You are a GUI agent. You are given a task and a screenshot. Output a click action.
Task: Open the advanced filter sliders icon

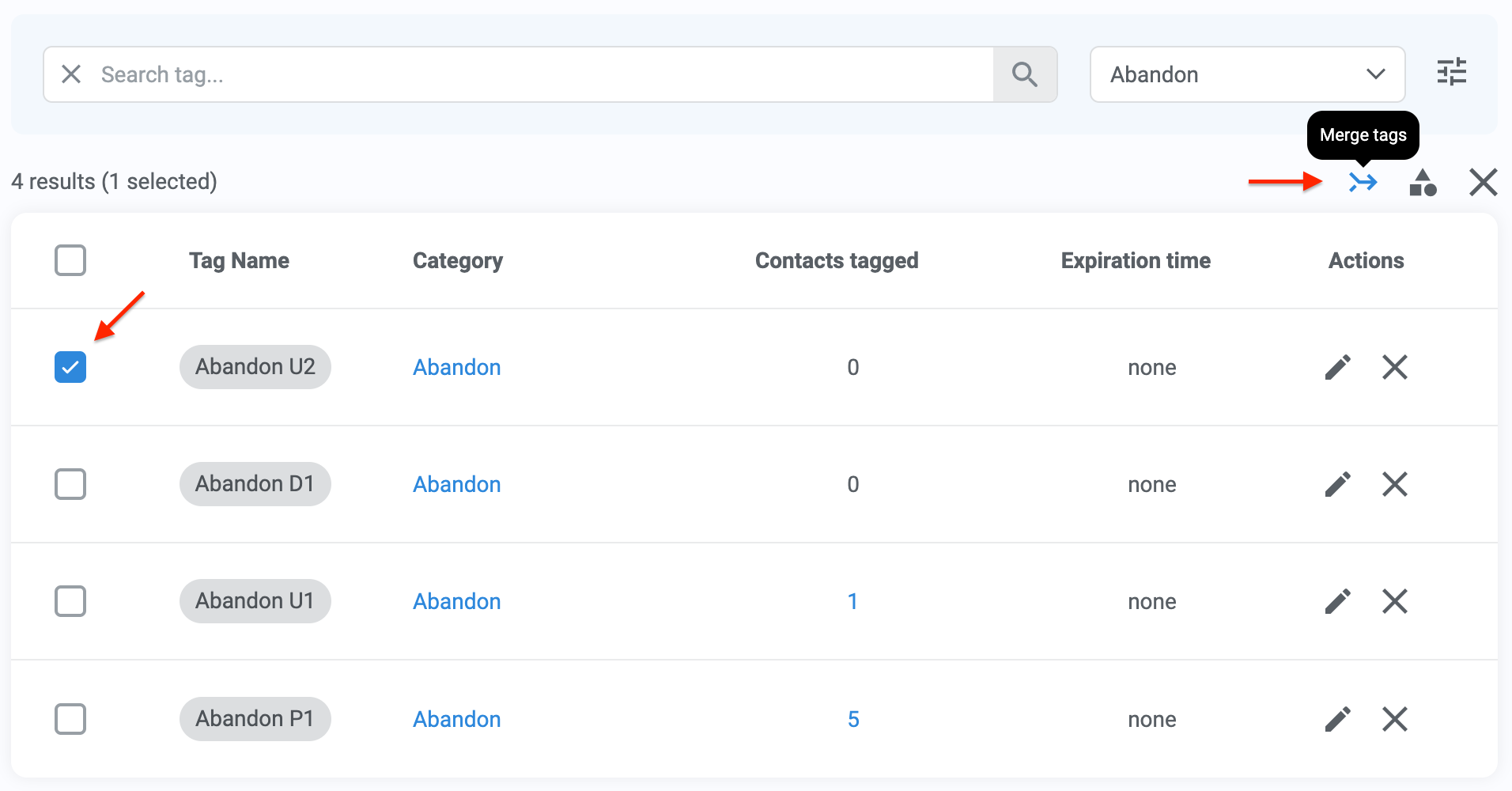tap(1451, 73)
